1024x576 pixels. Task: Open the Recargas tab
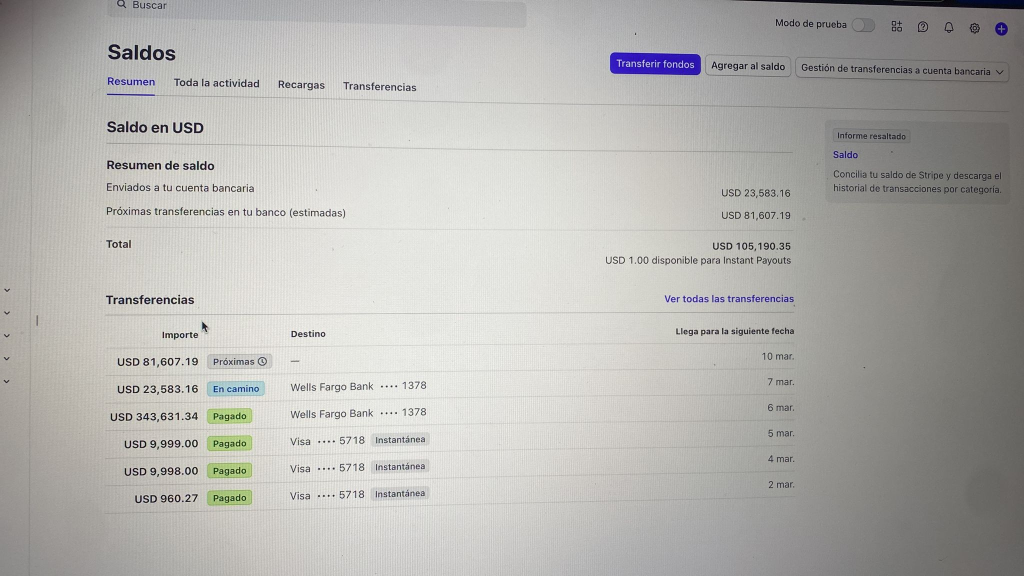tap(301, 86)
